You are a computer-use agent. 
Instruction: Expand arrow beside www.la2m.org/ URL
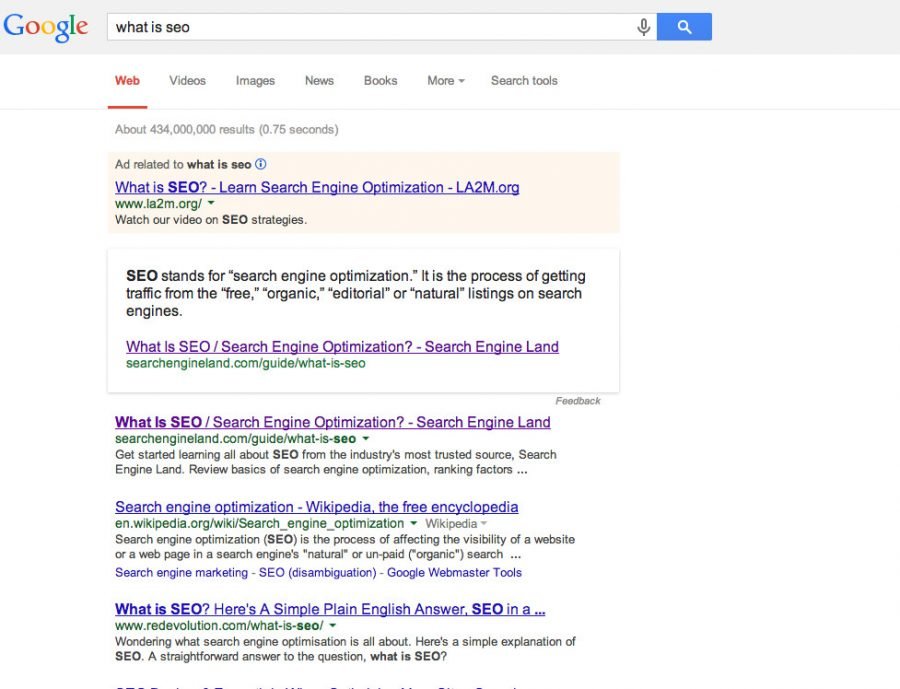pos(211,203)
